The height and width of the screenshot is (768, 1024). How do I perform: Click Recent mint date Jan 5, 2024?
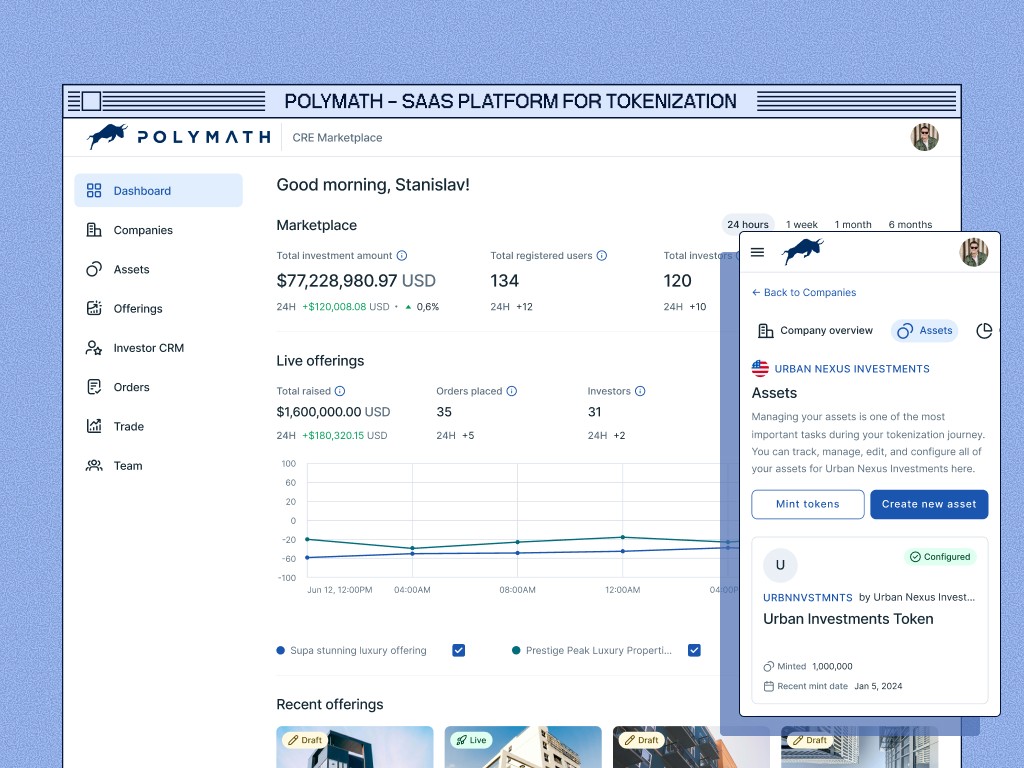(833, 686)
